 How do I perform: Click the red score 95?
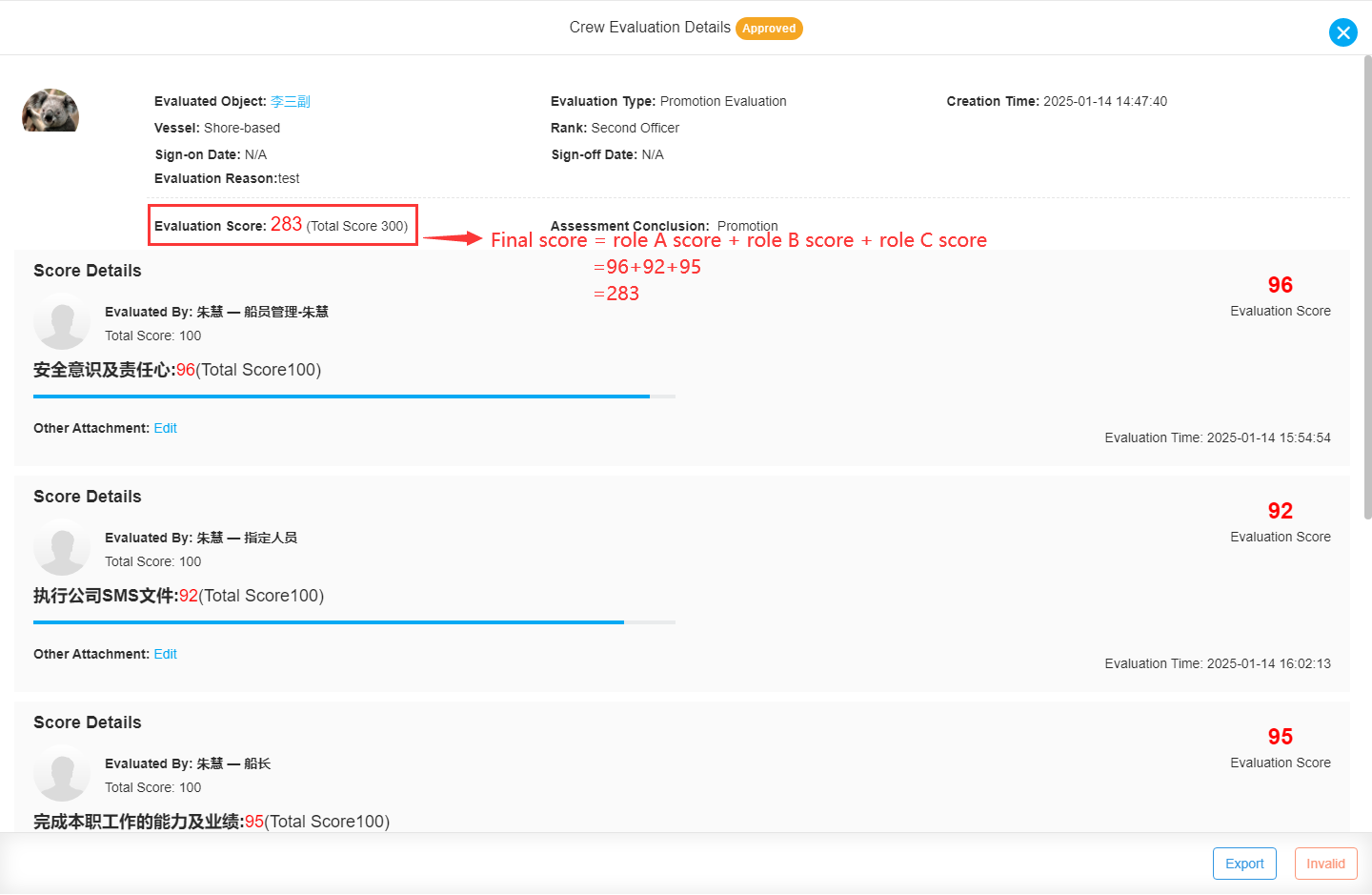tap(1280, 737)
